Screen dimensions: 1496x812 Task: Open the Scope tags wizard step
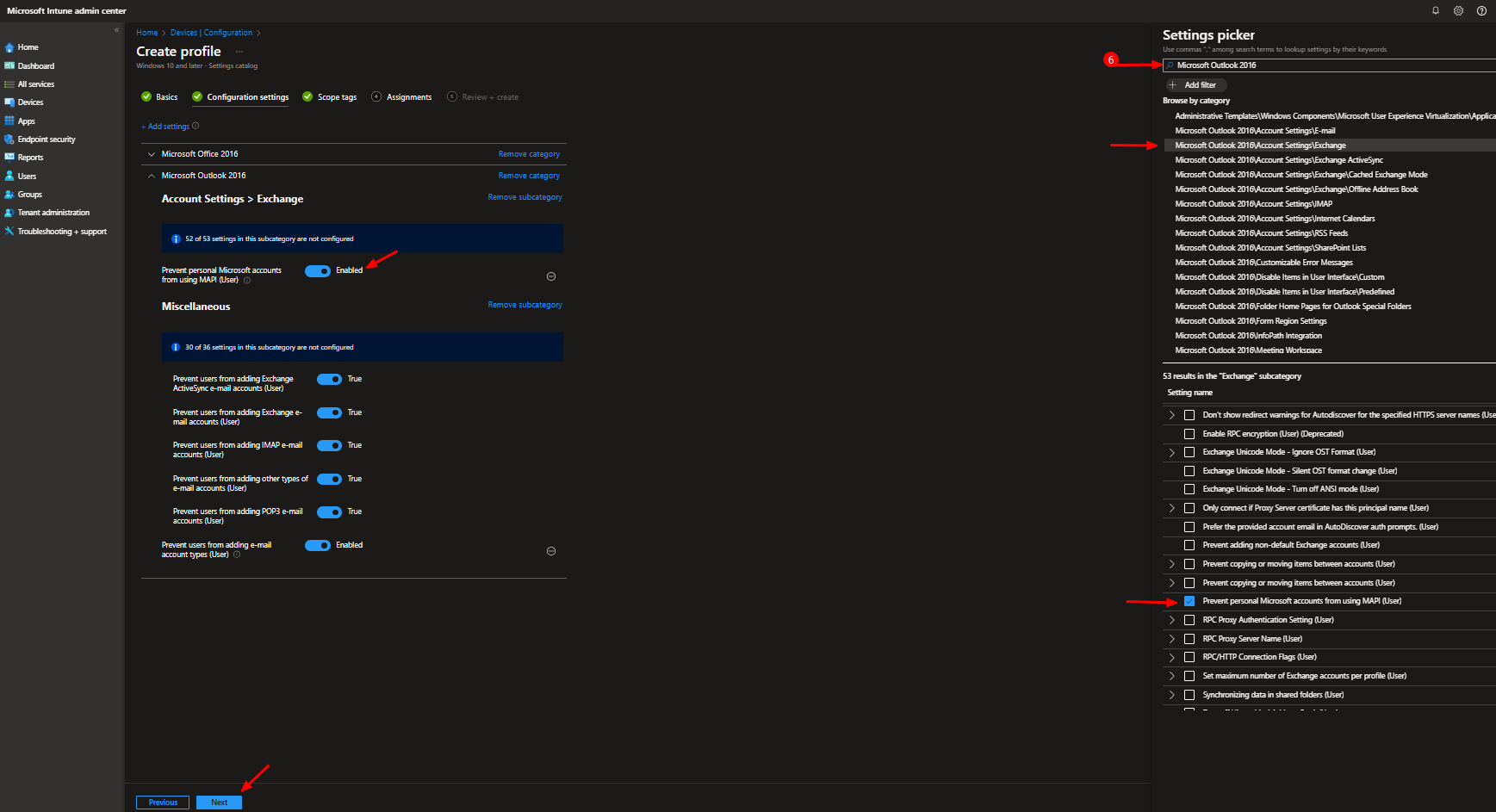[x=329, y=97]
